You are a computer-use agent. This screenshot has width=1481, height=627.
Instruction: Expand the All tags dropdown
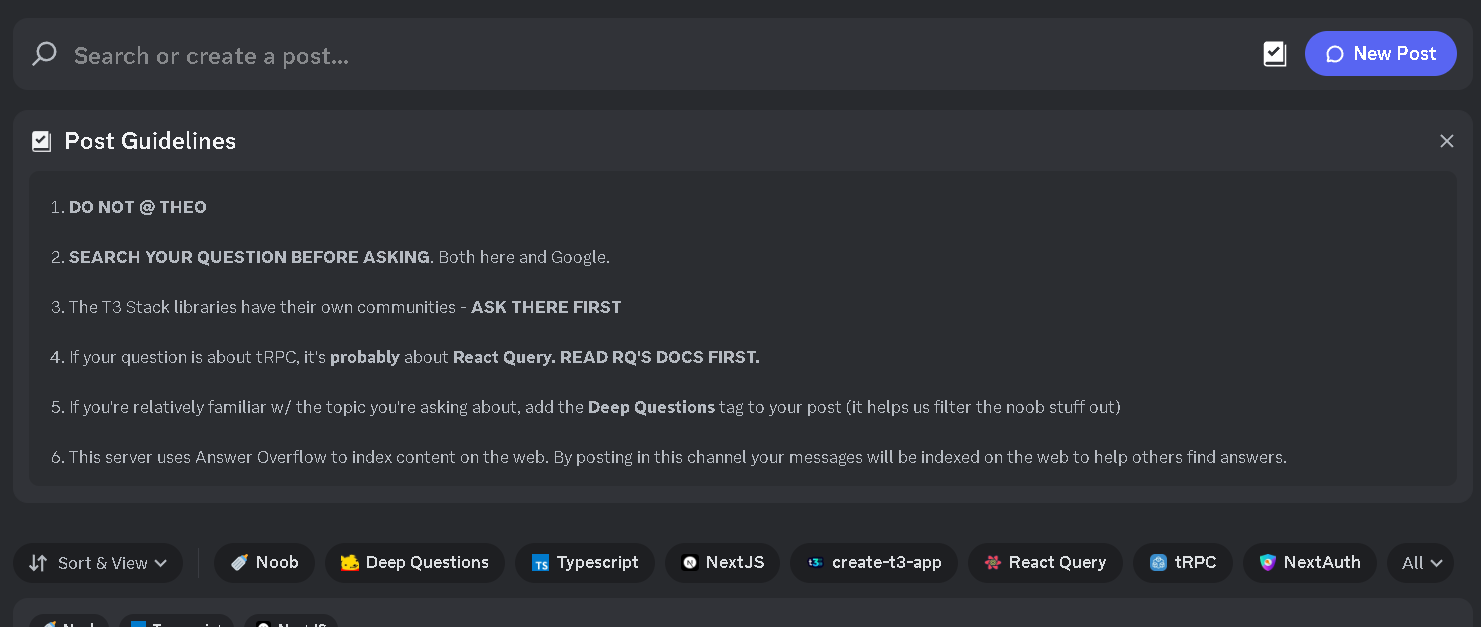click(x=1421, y=563)
